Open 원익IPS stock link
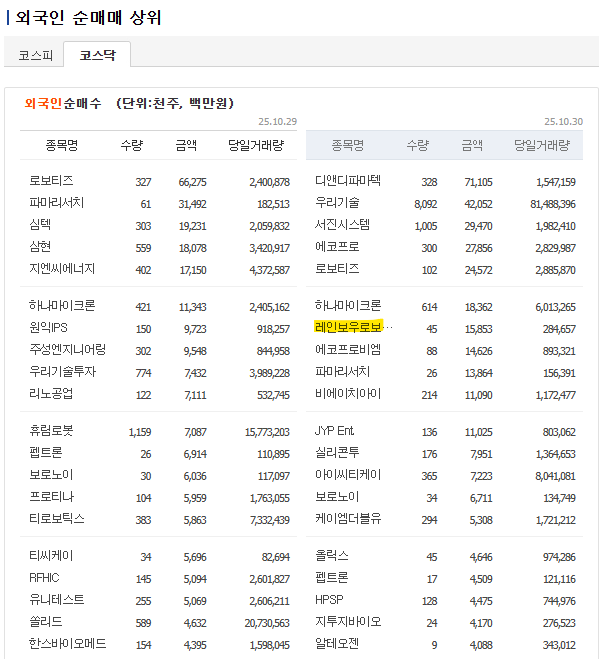This screenshot has width=600, height=659. [x=48, y=327]
